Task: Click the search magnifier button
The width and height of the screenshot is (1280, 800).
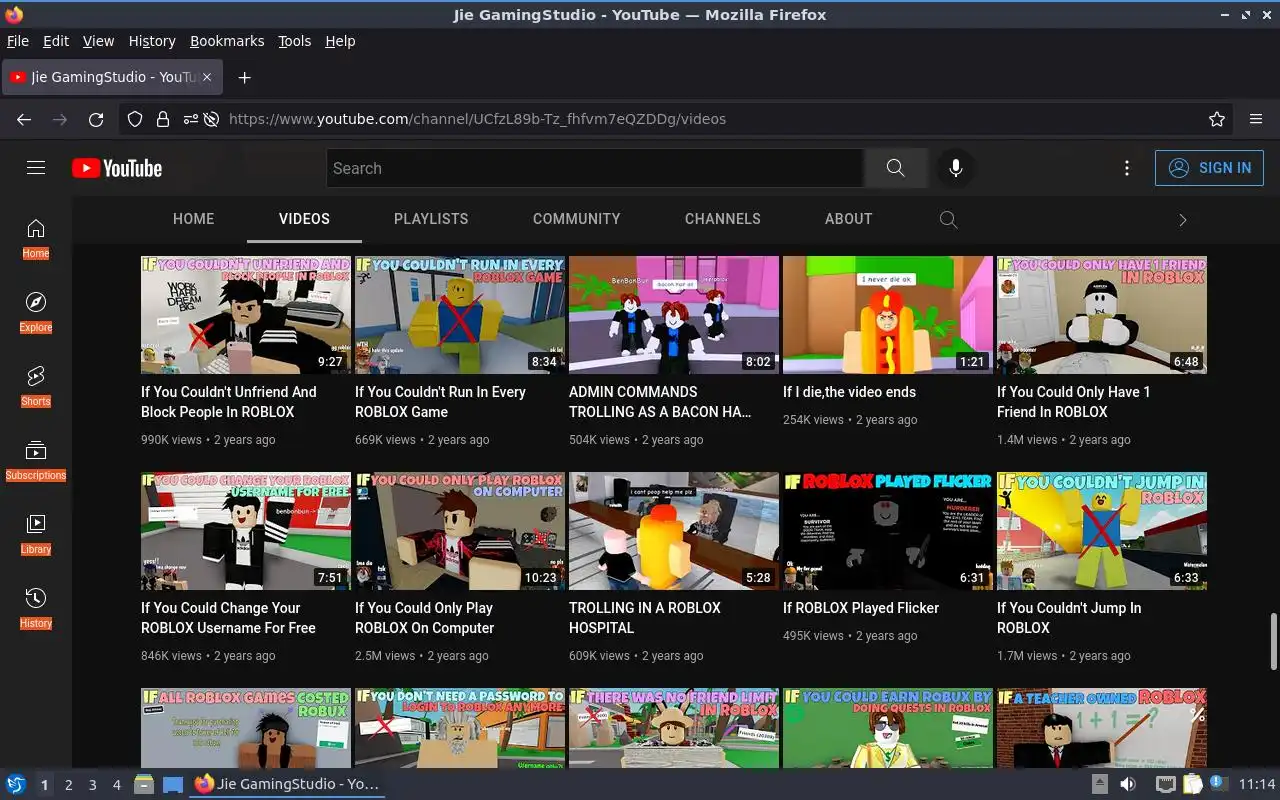Action: pyautogui.click(x=895, y=168)
